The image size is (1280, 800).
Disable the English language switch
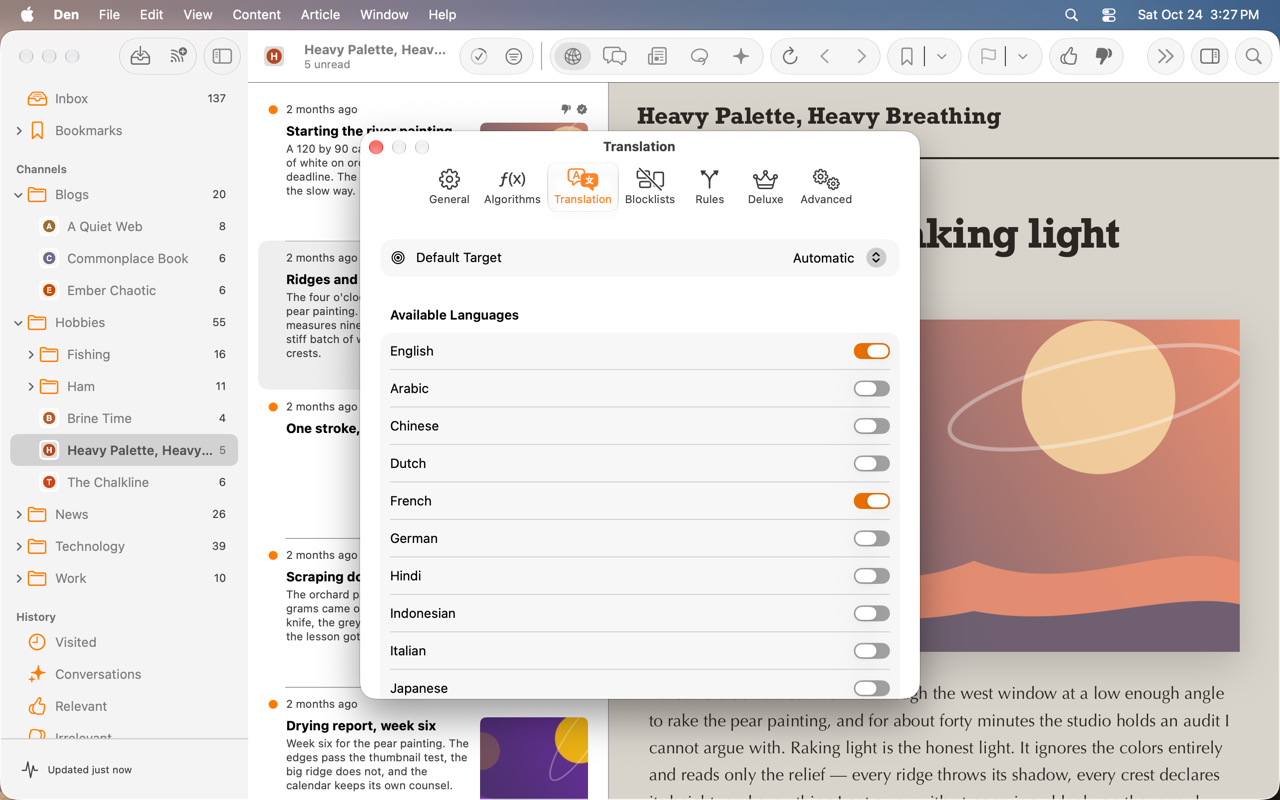point(871,351)
